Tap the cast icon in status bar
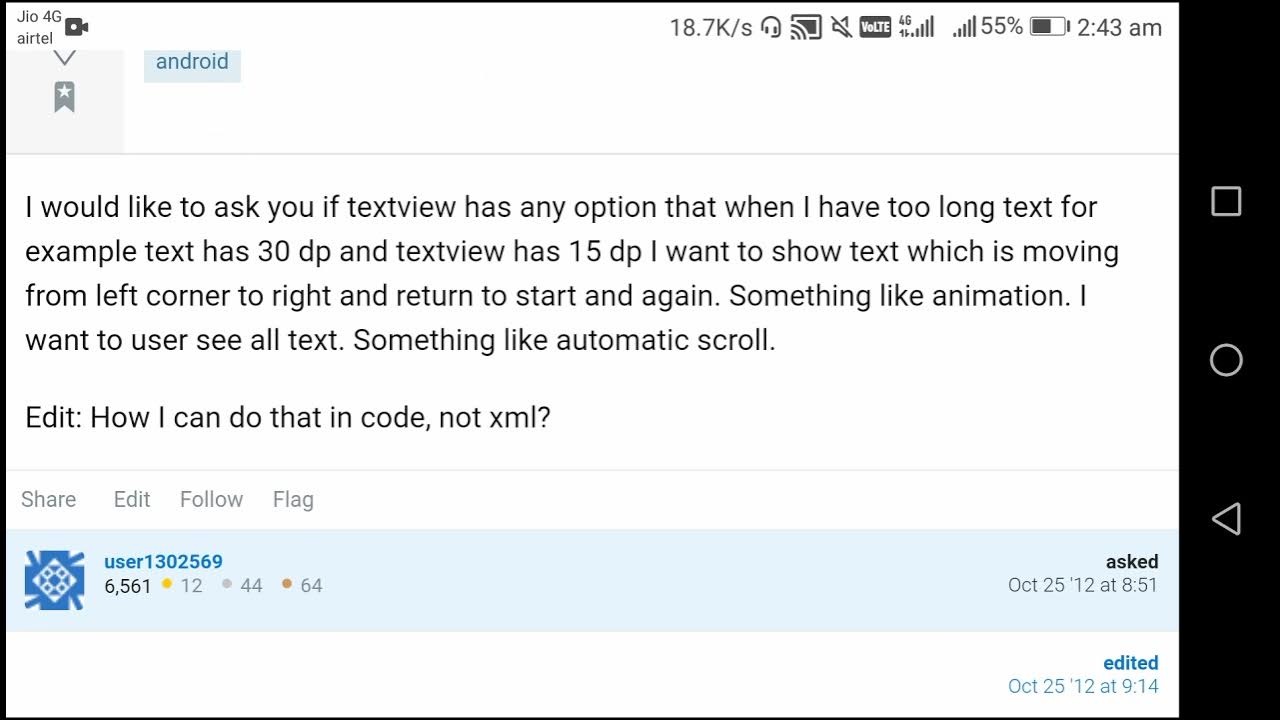This screenshot has height=720, width=1280. tap(805, 27)
